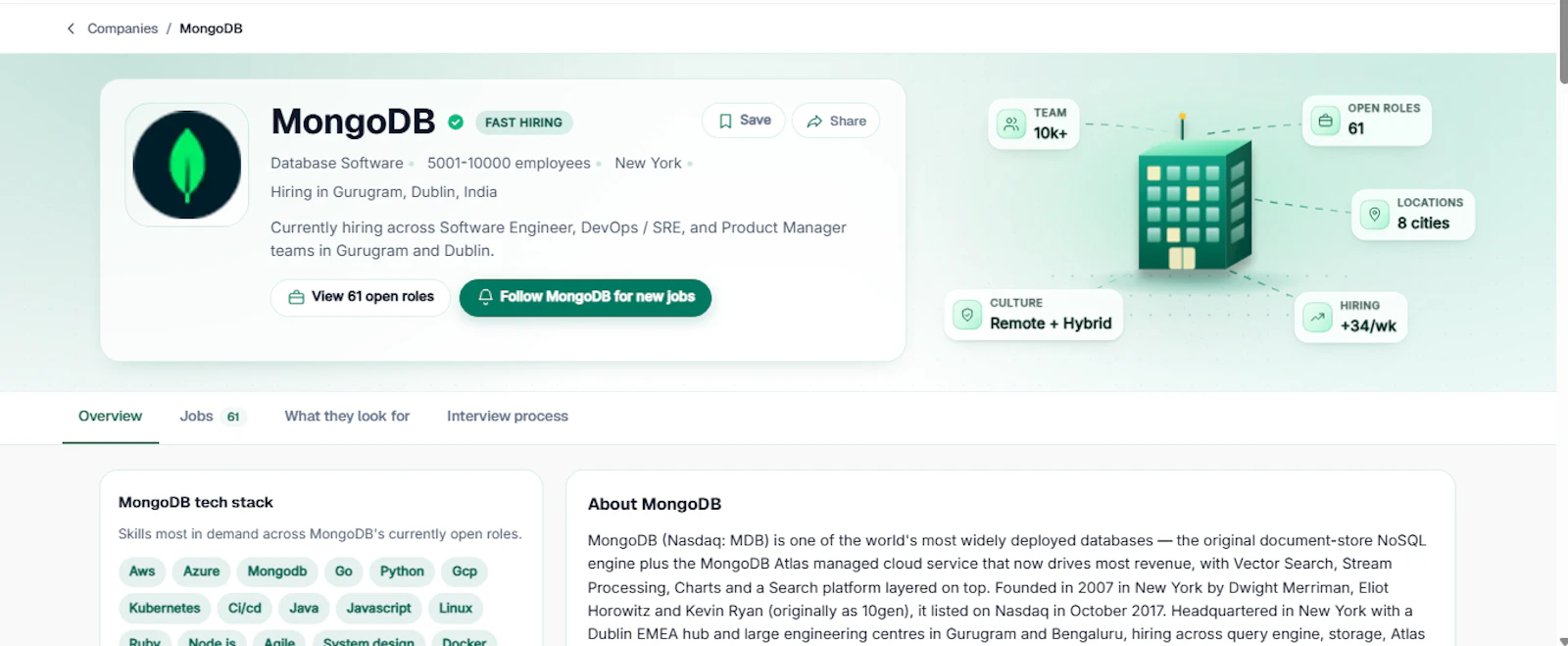Click the Aws skill tag

tap(142, 571)
